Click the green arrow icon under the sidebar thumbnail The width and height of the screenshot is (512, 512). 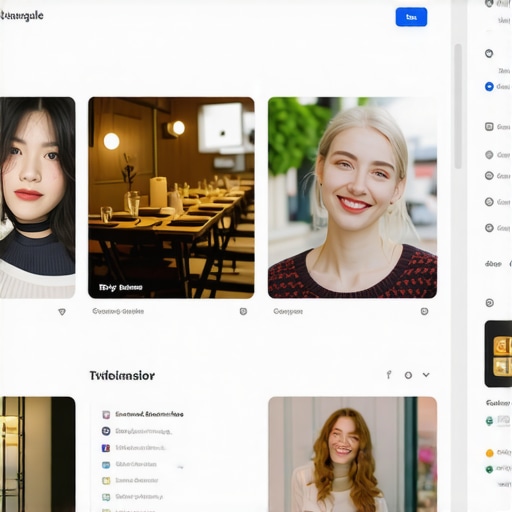pos(489,421)
